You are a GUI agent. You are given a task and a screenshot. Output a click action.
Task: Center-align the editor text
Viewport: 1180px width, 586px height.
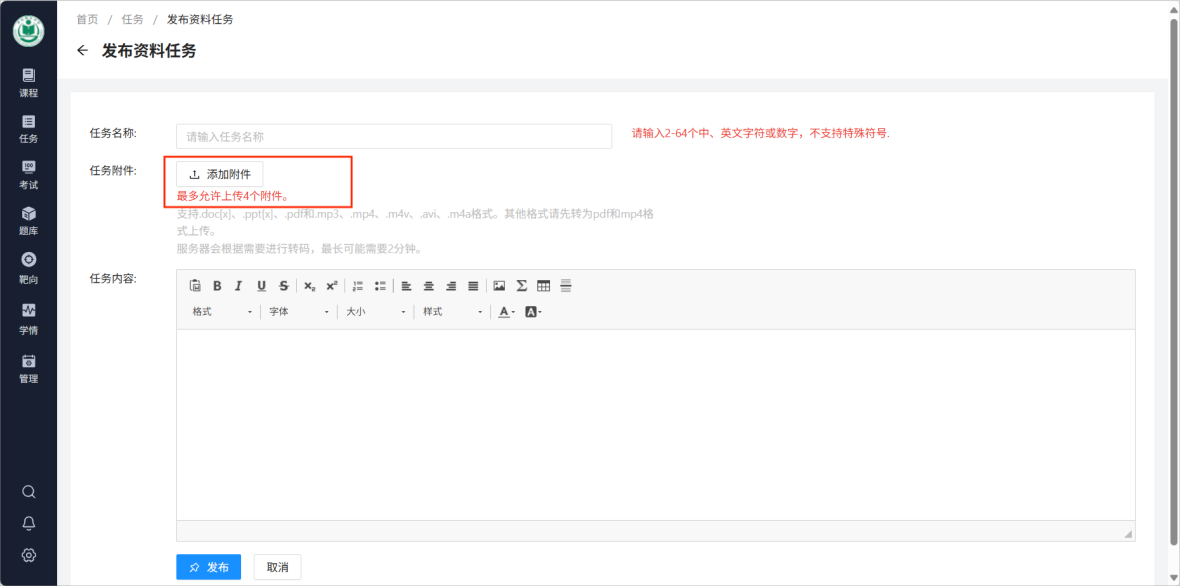(429, 286)
